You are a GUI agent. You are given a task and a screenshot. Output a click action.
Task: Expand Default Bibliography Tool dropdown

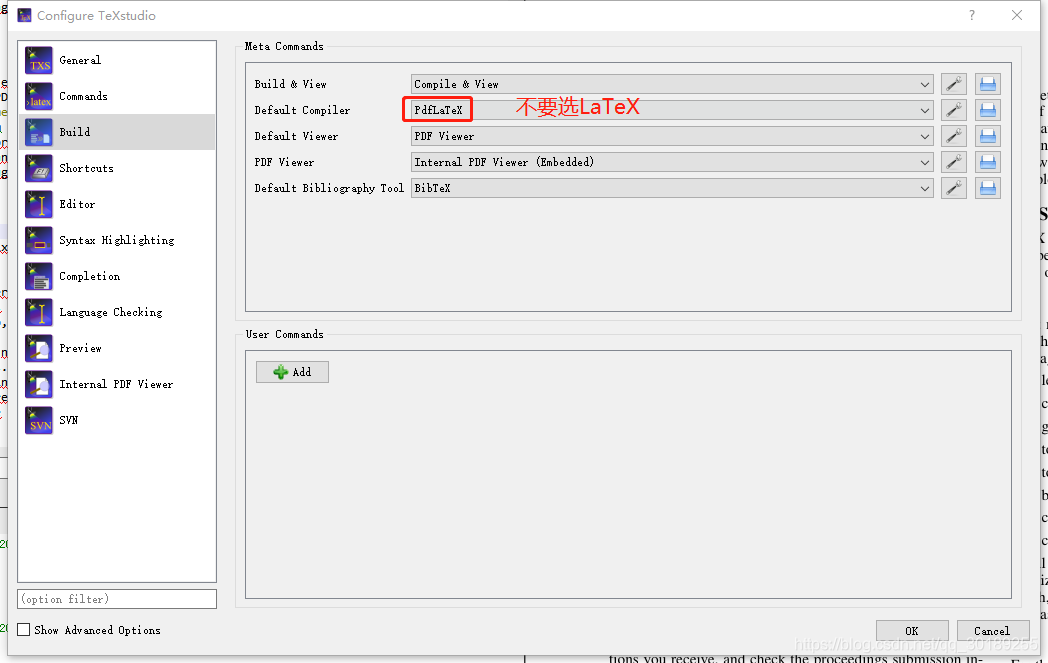coord(672,188)
